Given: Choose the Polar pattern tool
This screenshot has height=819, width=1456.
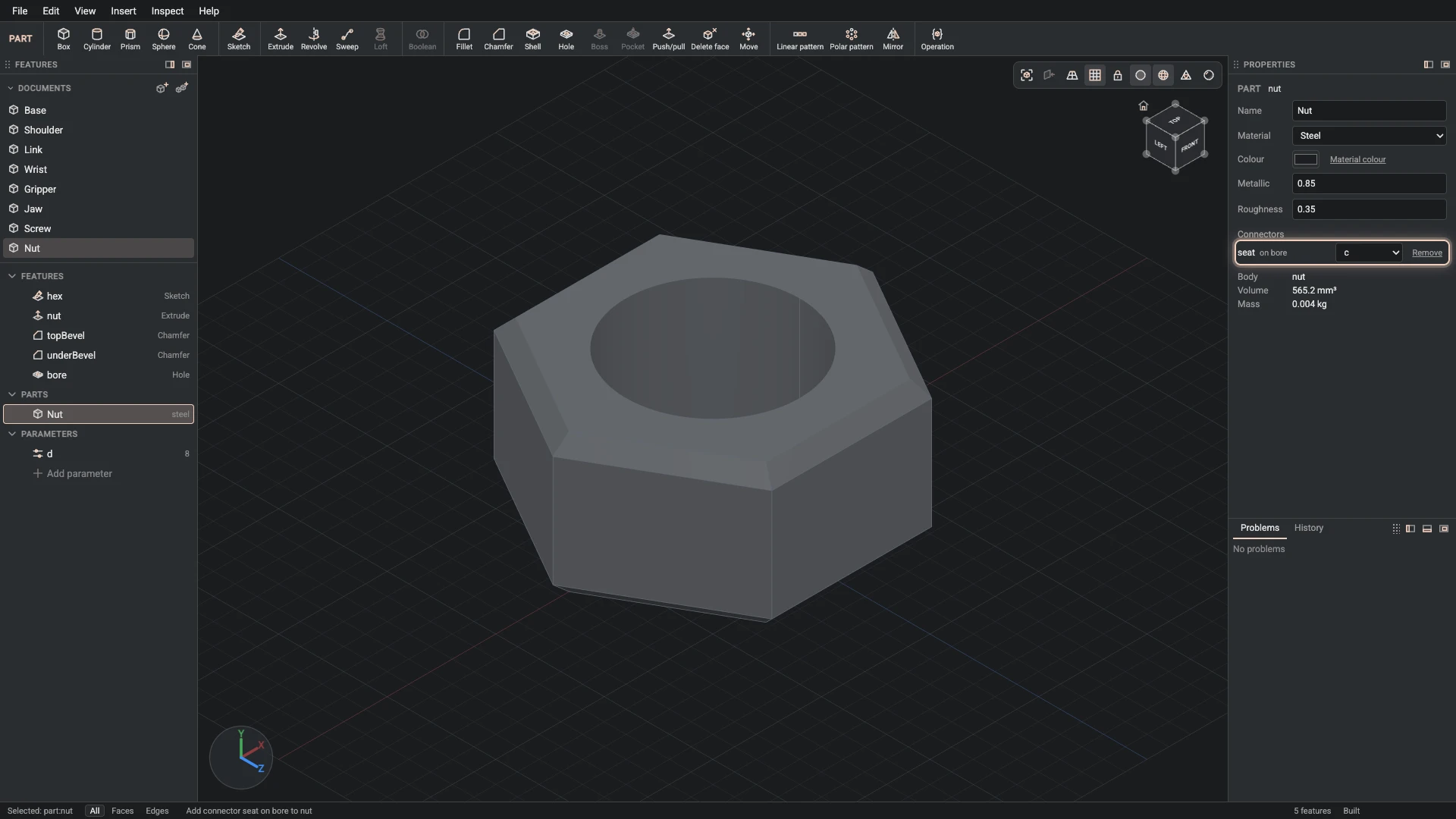Looking at the screenshot, I should coord(851,39).
